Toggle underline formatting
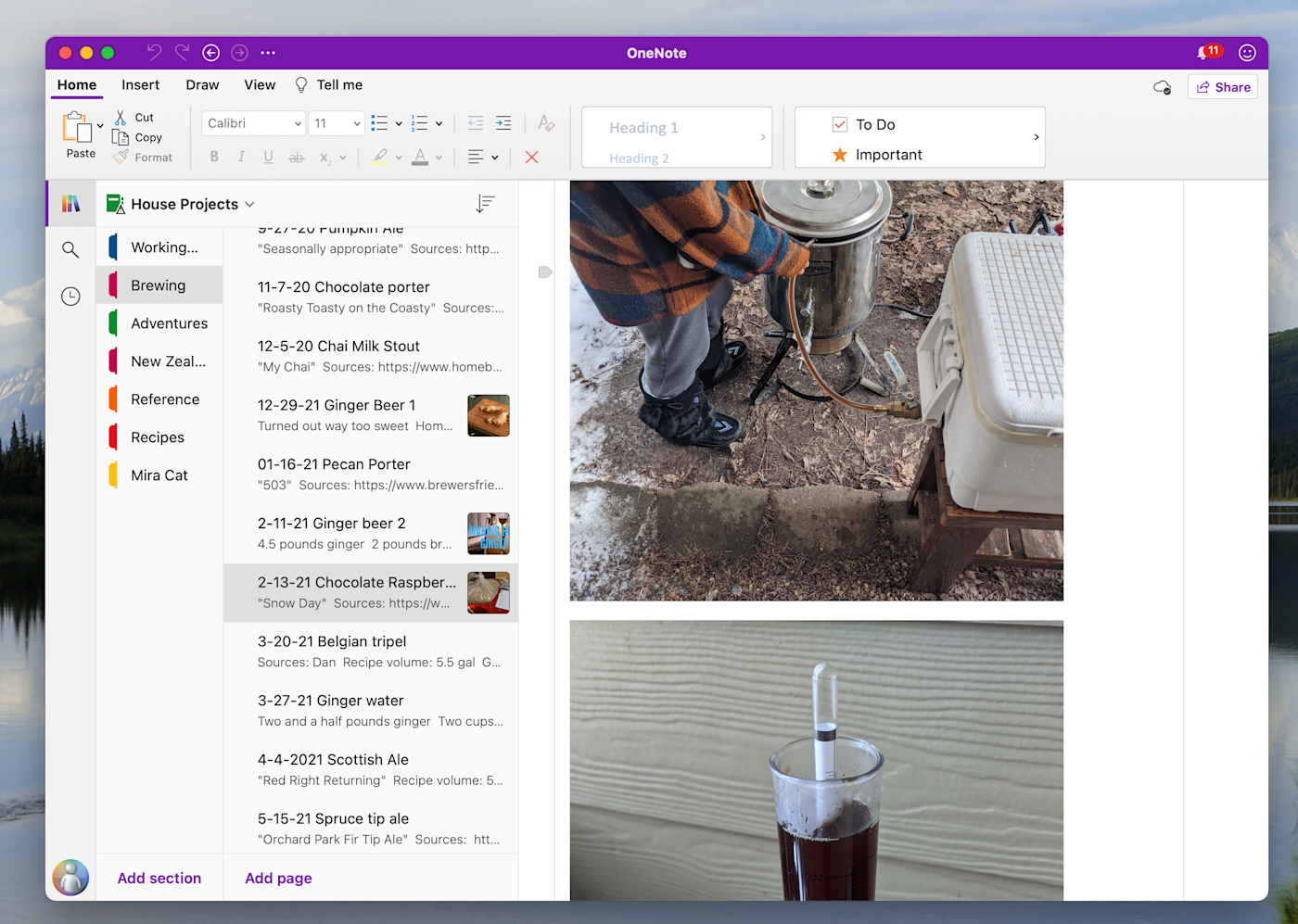 [268, 158]
